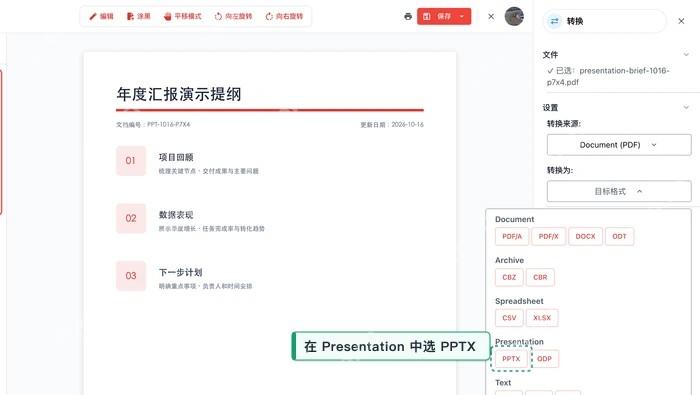Click the 转换为 label
The width and height of the screenshot is (700, 395).
[560, 170]
